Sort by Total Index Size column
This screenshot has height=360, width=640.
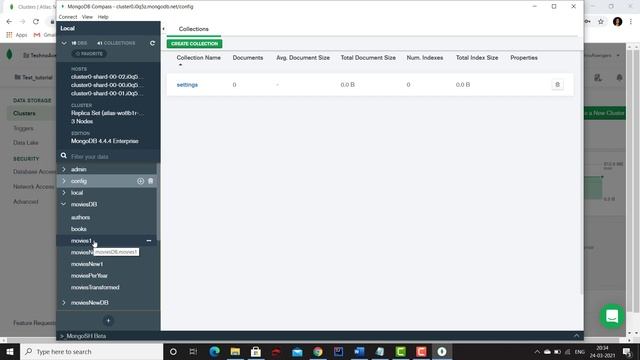tap(477, 58)
